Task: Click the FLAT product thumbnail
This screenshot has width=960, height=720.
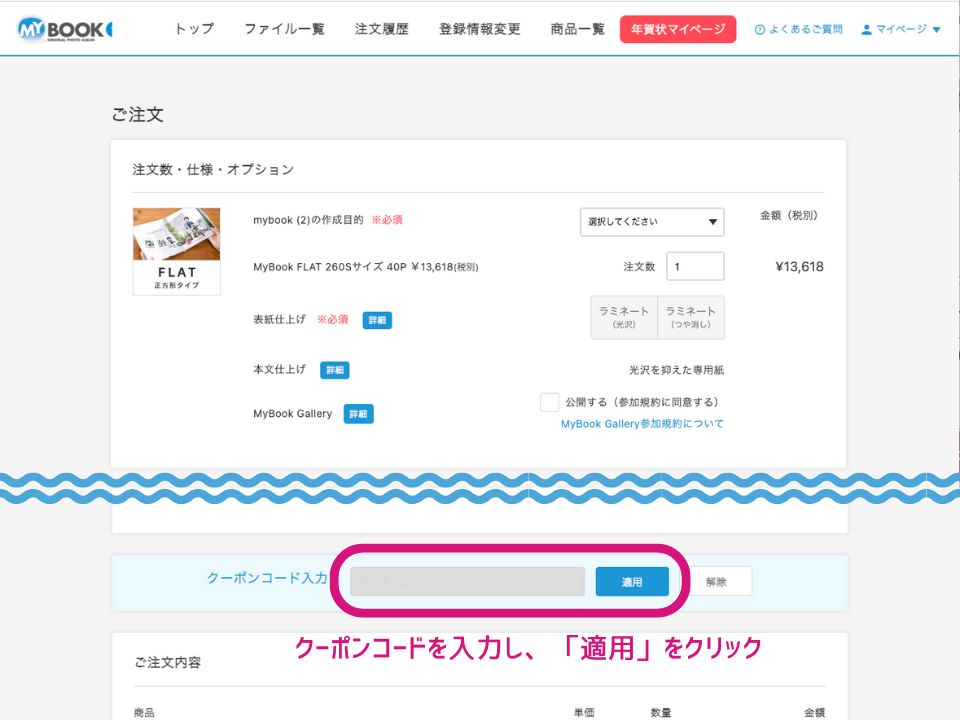Action: [176, 252]
